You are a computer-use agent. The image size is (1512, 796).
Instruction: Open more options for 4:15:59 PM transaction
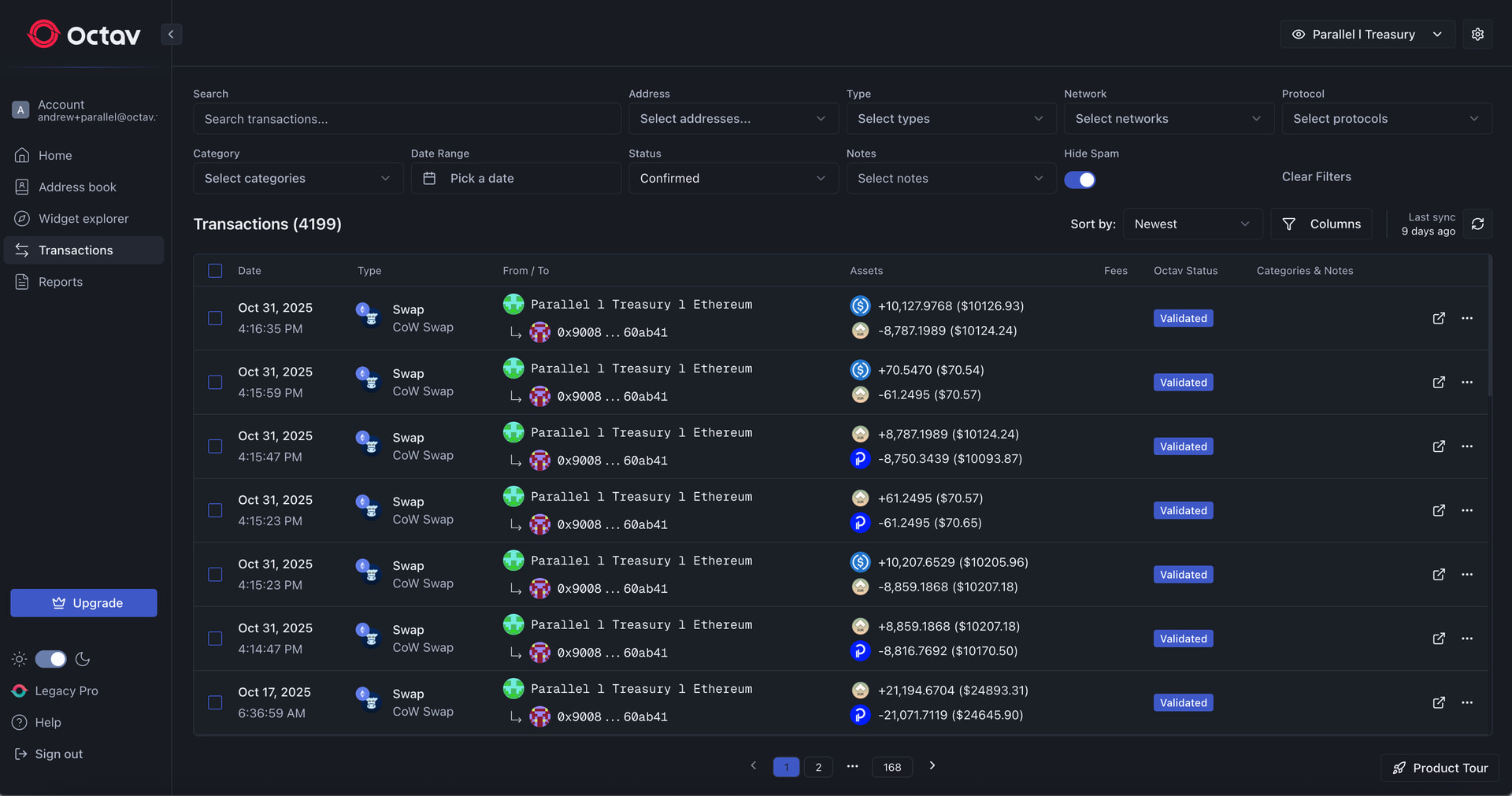click(x=1467, y=383)
